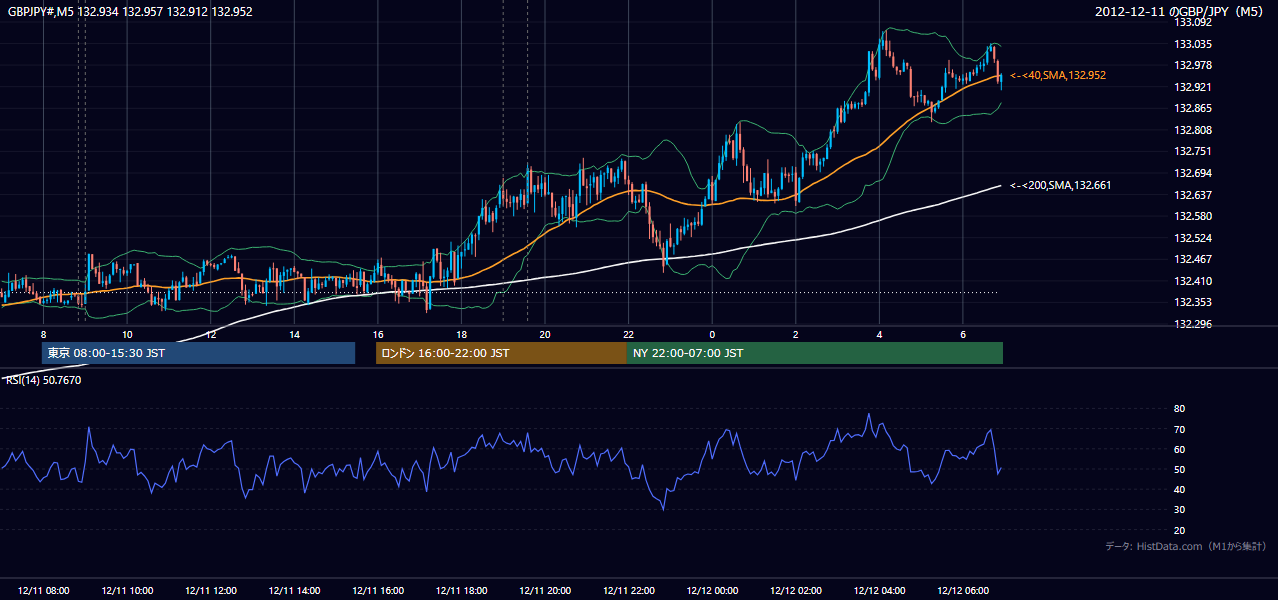Viewport: 1278px width, 600px height.
Task: Click hour marker 22 under price chart
Action: (629, 334)
